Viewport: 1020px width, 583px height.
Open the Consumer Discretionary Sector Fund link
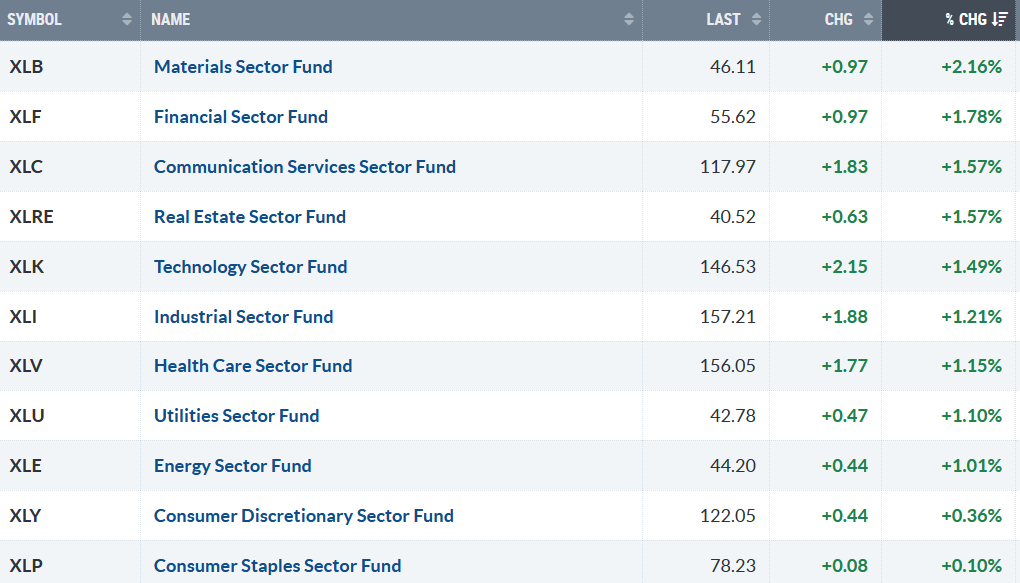coord(304,516)
